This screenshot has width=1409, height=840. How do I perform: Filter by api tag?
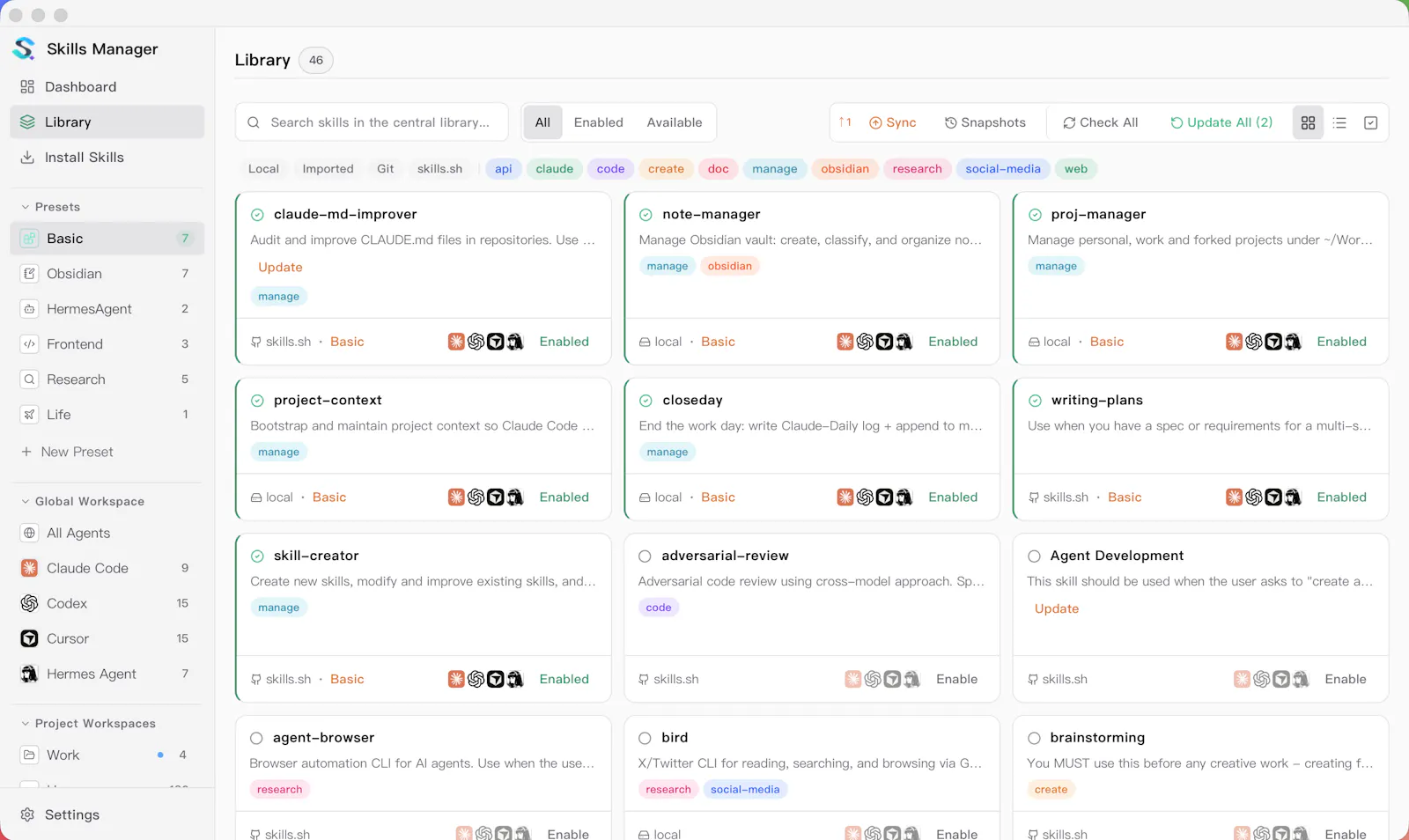(504, 169)
